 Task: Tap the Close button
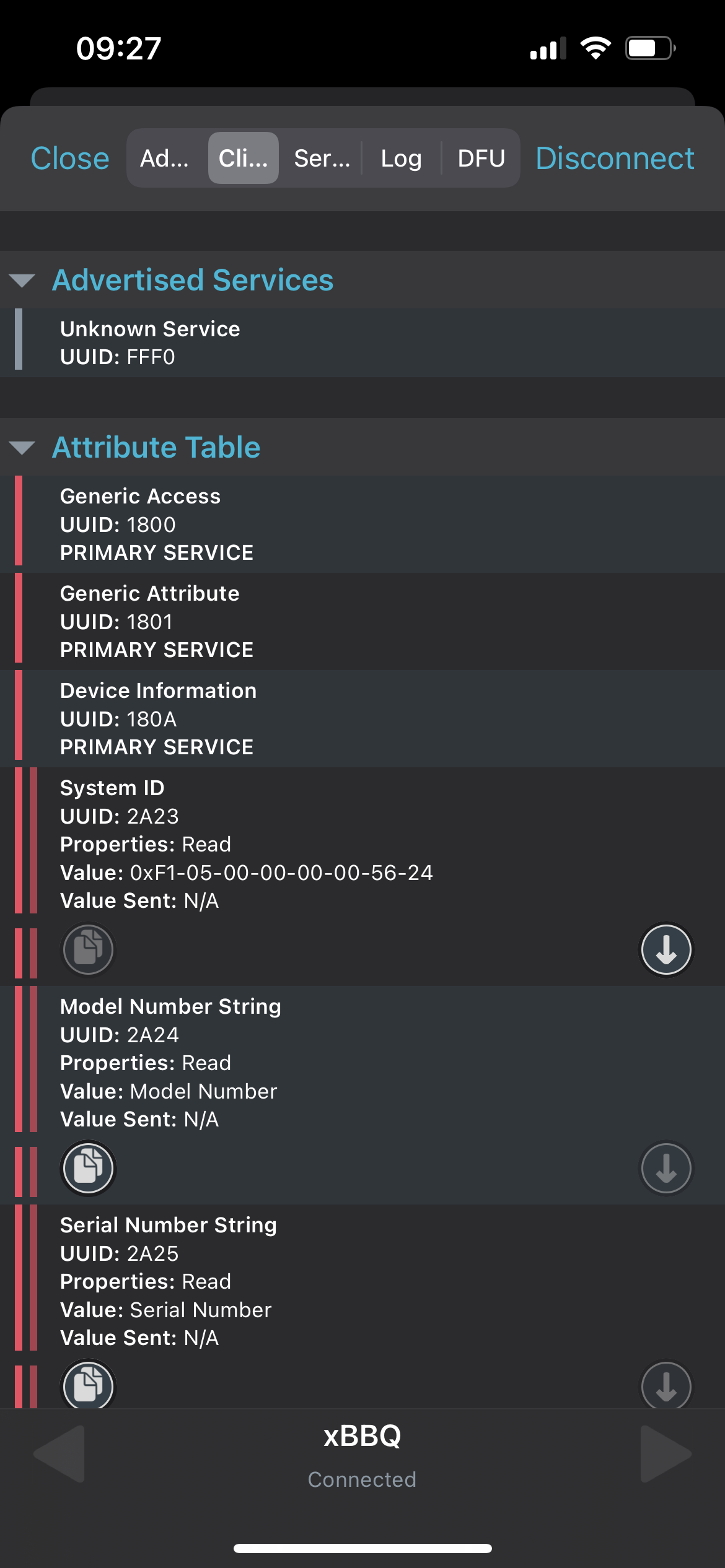tap(70, 158)
